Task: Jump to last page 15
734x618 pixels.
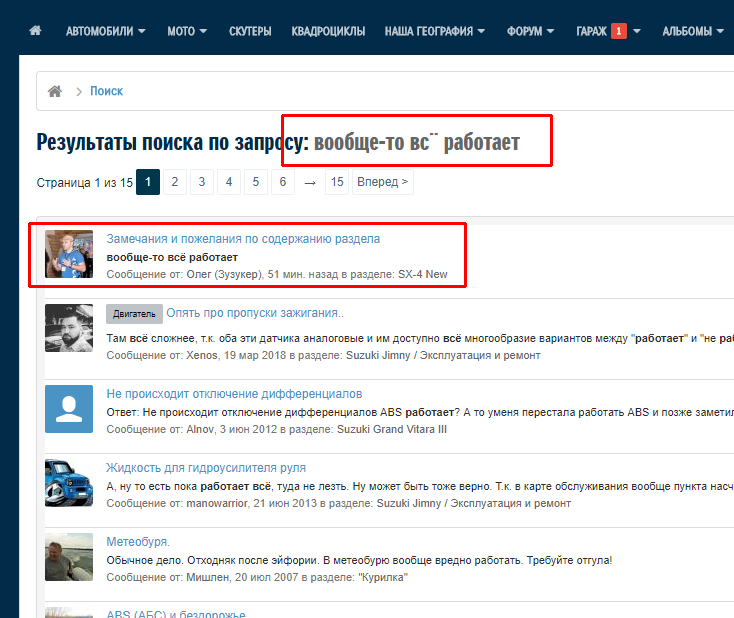Action: (337, 182)
